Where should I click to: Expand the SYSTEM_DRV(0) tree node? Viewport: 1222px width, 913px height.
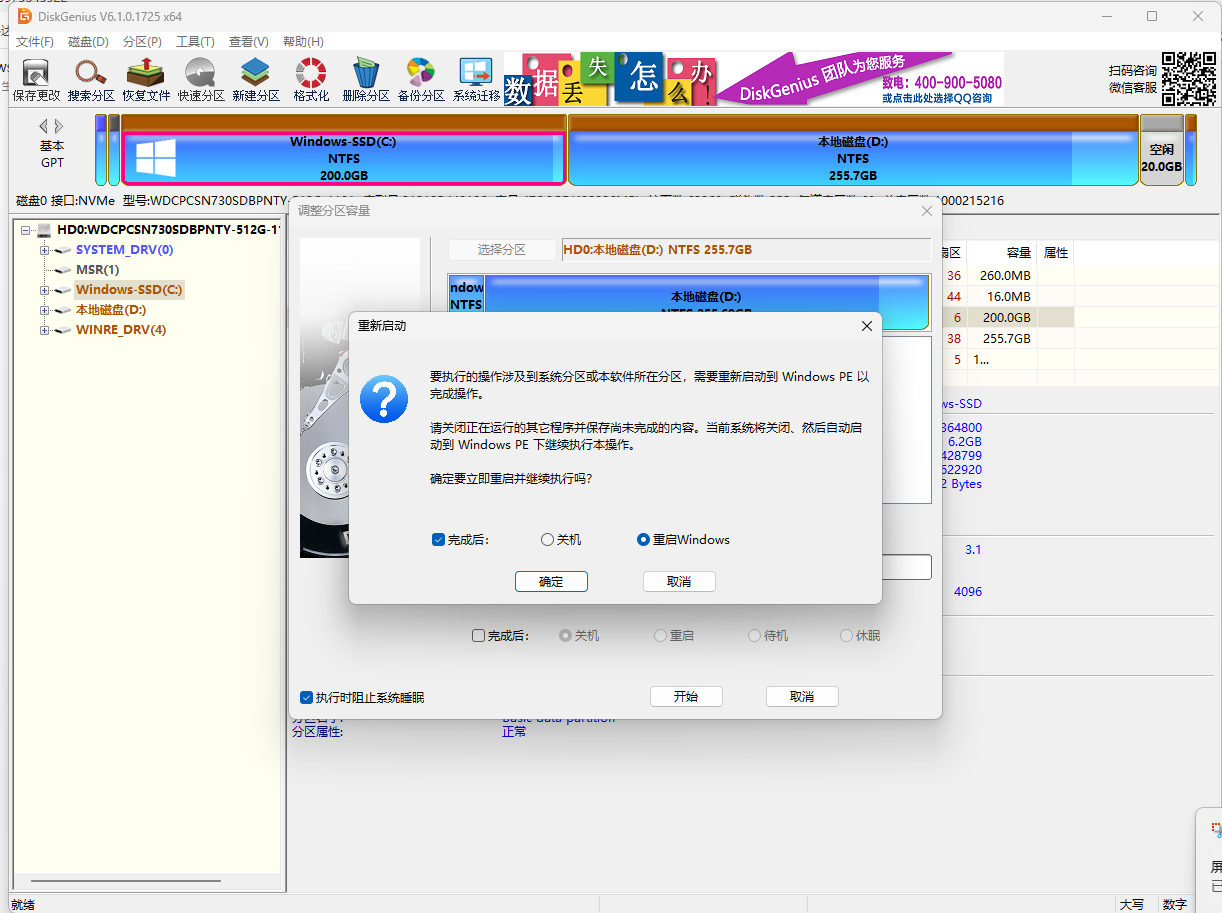pos(45,250)
